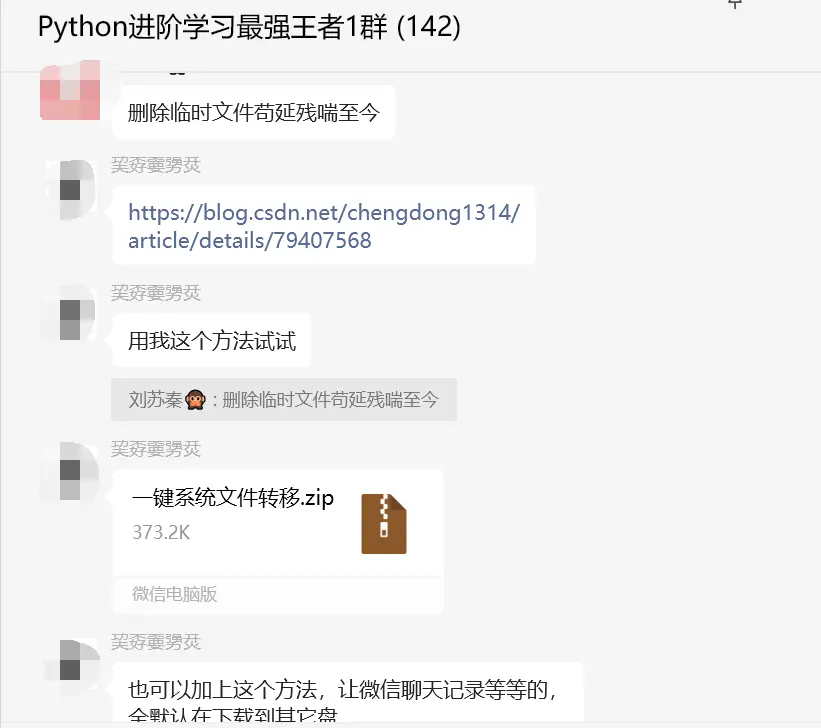
Task: Click the 373.2K file size text
Action: 161,532
